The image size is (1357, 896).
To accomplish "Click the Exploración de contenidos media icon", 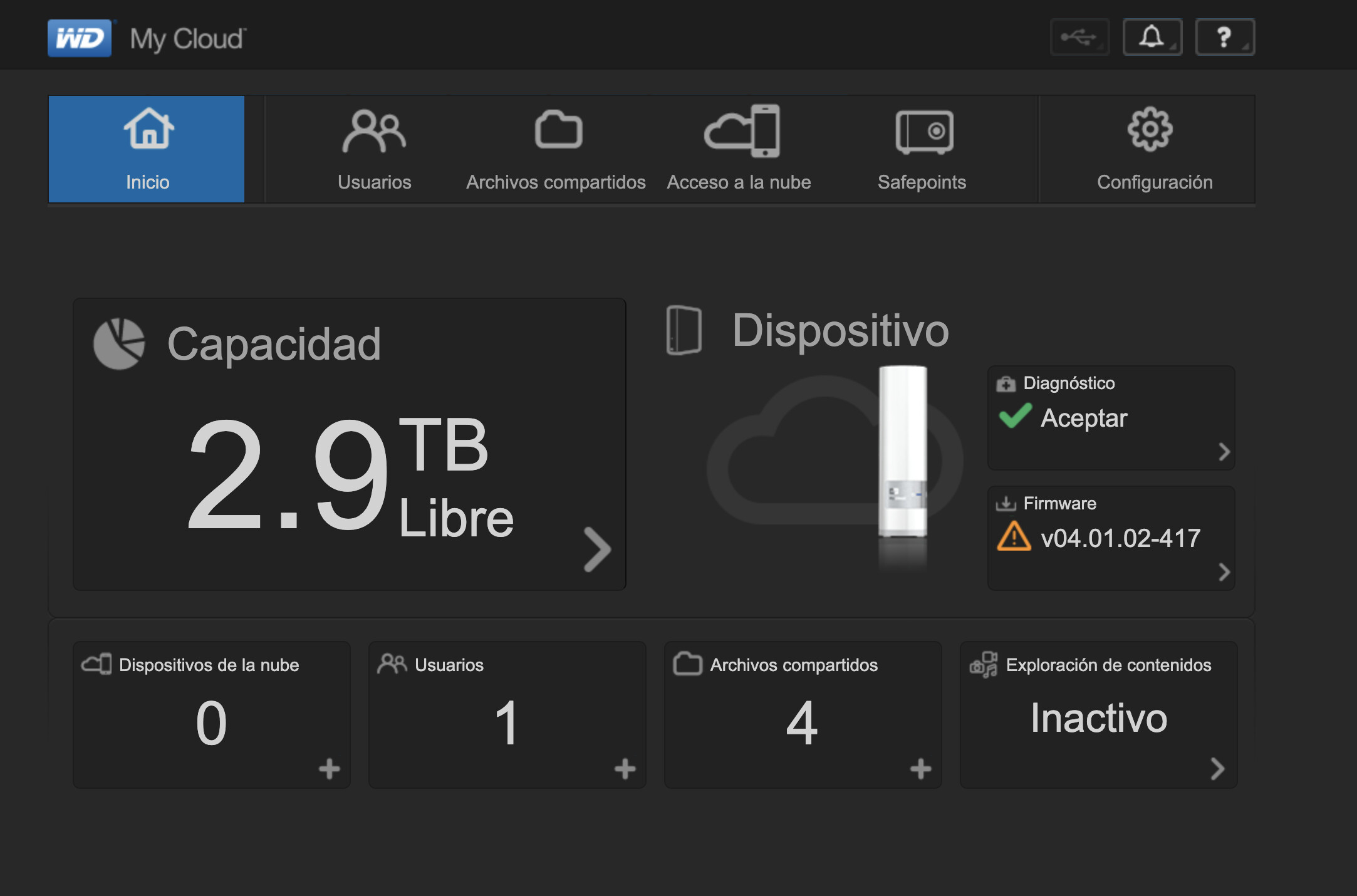I will (984, 665).
